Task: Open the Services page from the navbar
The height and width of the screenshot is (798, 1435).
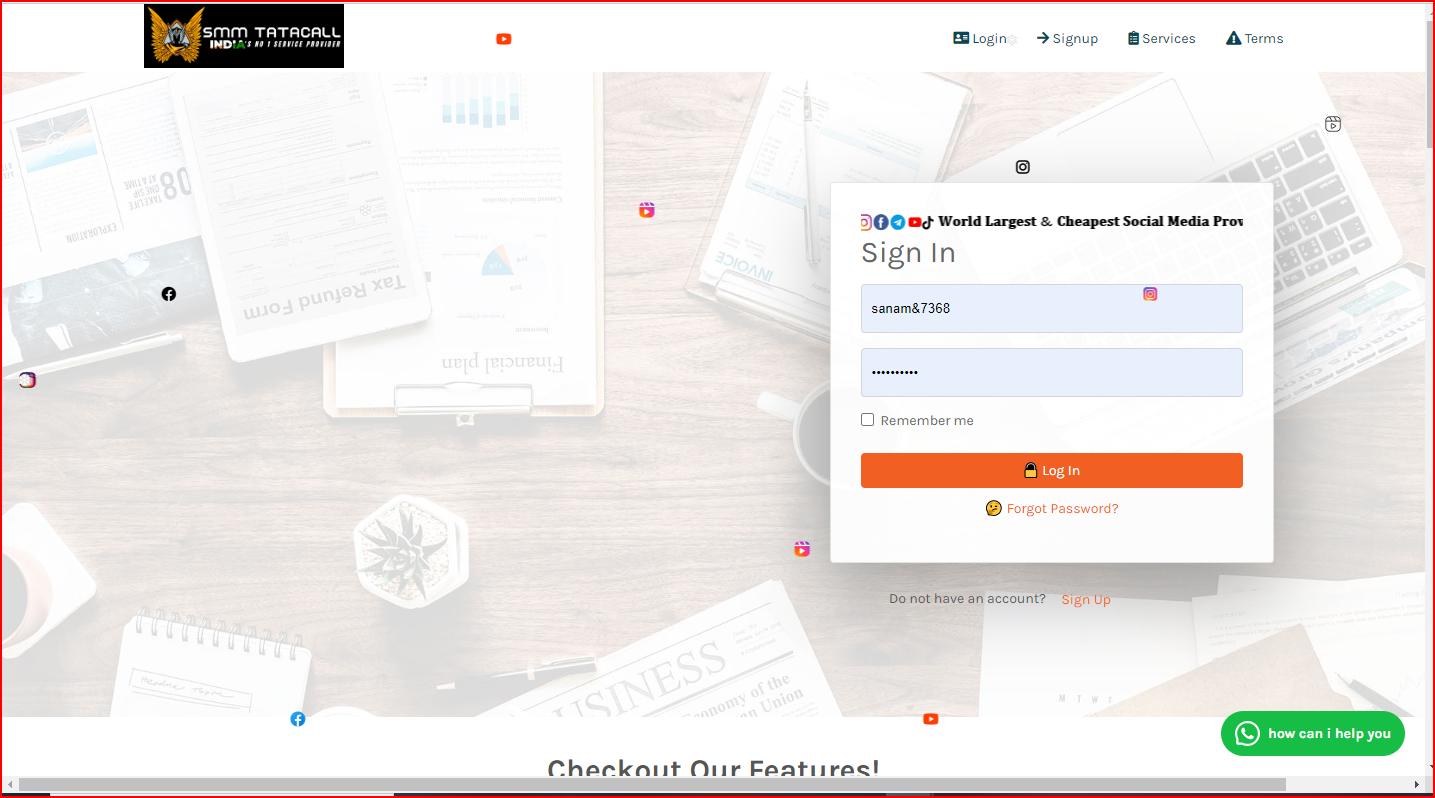Action: [1162, 38]
